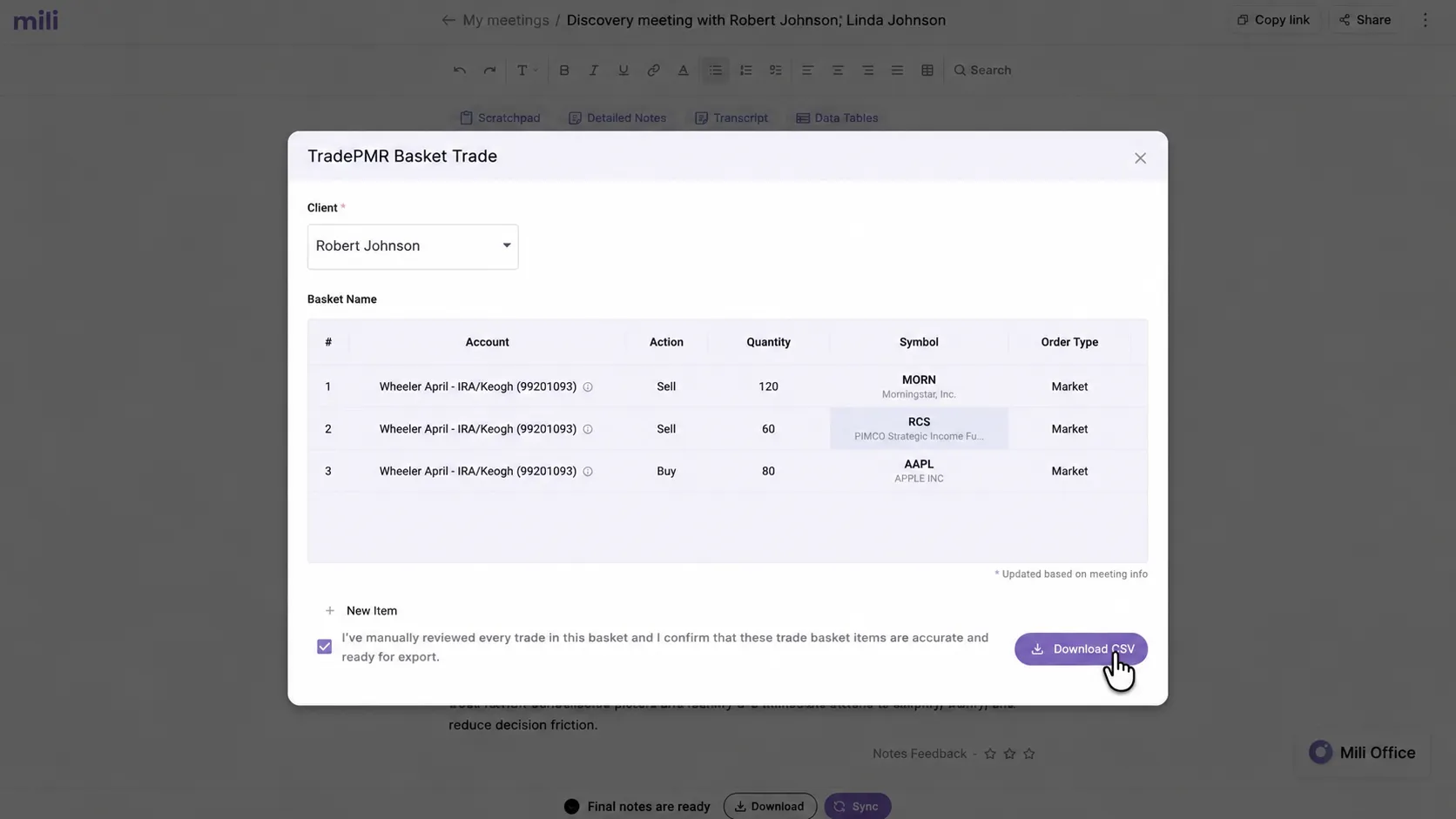Show account info for row 2 RCS trade
Screen dimensions: 1456x819
click(588, 429)
